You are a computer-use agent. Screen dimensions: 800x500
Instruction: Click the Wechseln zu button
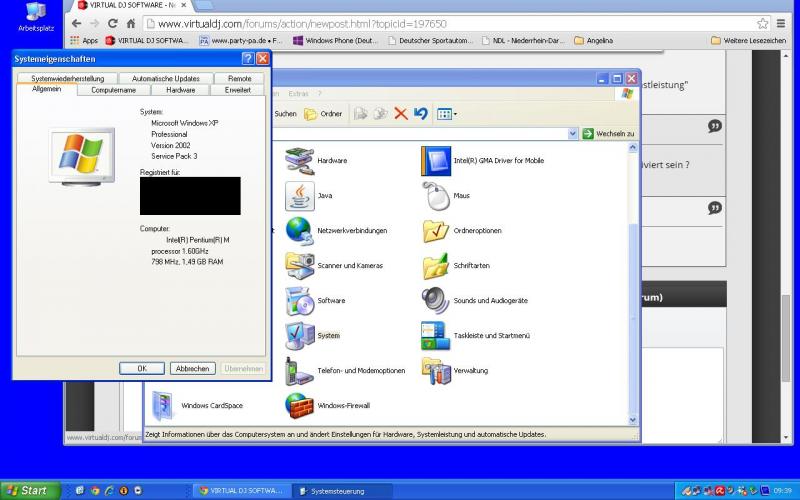609,133
